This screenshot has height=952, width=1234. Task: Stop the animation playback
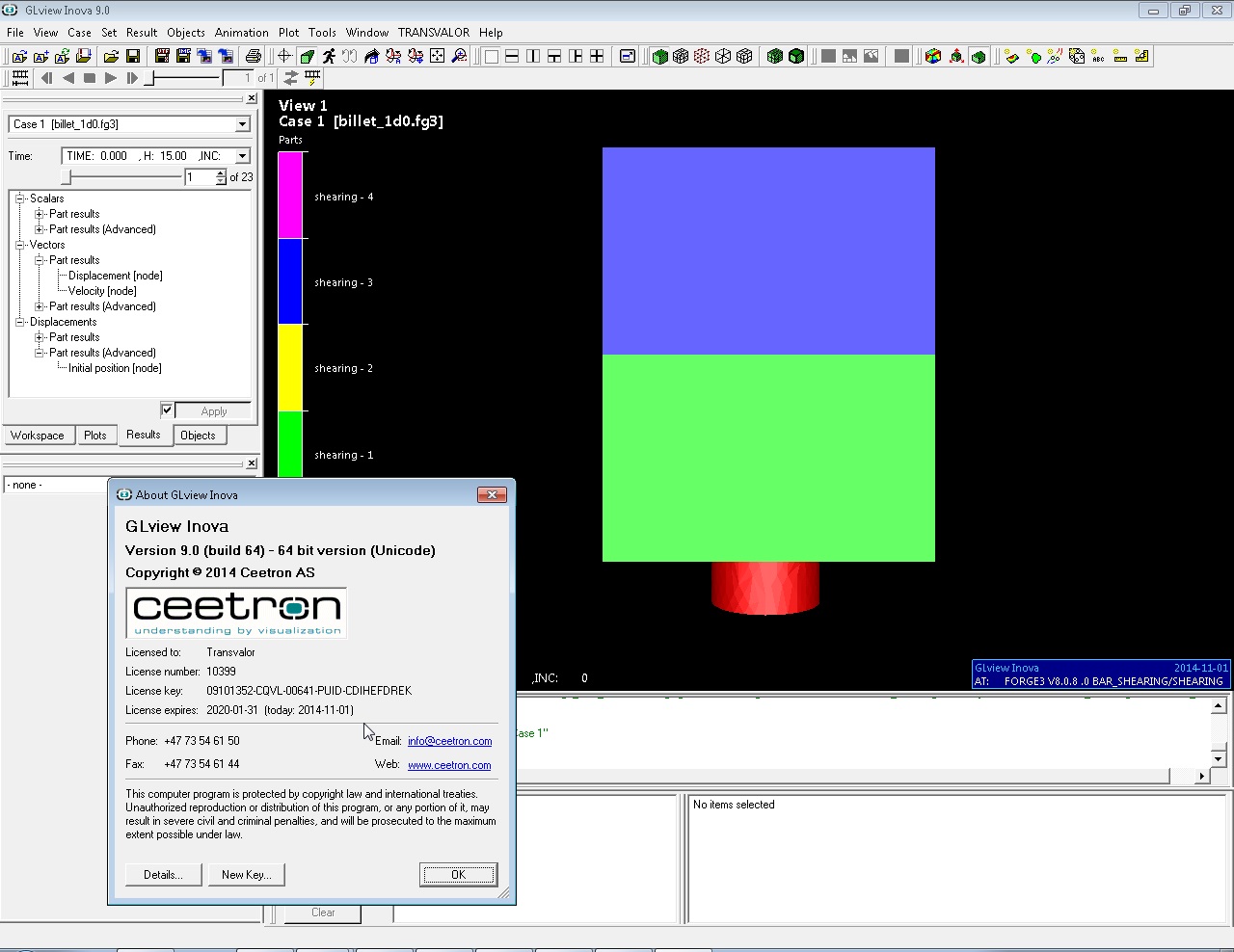coord(90,78)
